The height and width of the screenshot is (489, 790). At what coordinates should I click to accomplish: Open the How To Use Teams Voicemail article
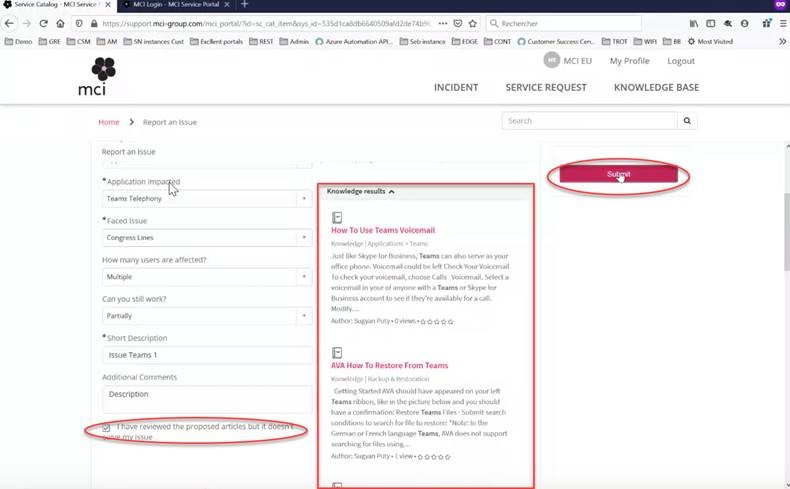(x=383, y=230)
